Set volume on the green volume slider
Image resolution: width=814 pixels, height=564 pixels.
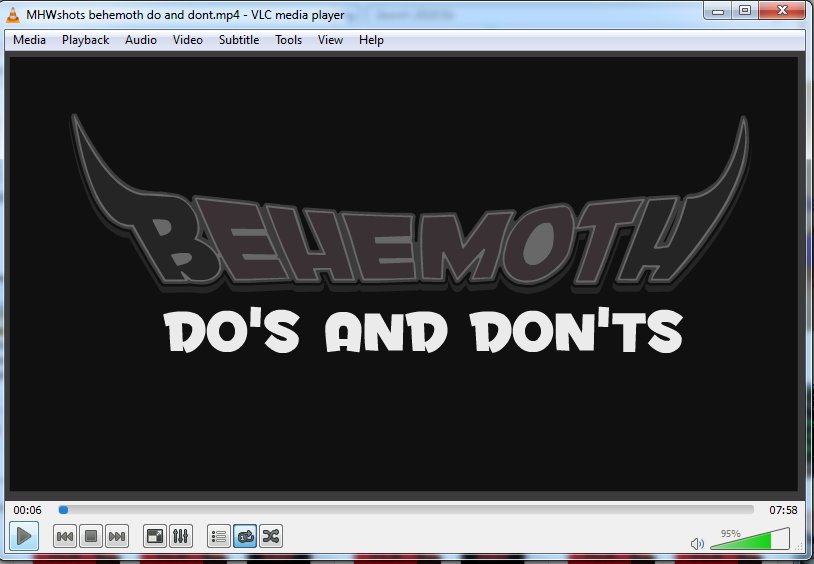click(750, 539)
